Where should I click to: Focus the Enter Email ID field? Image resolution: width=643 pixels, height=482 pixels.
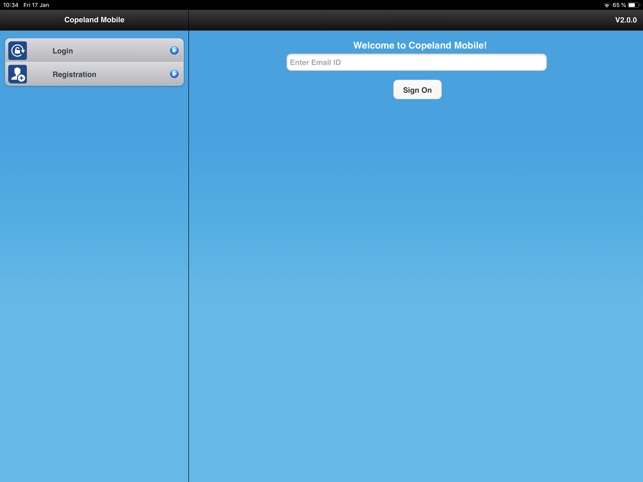[x=417, y=62]
